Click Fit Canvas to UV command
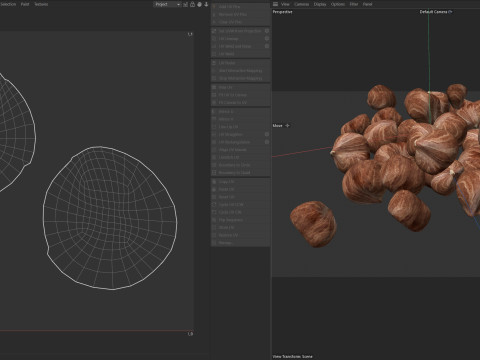 (x=240, y=103)
